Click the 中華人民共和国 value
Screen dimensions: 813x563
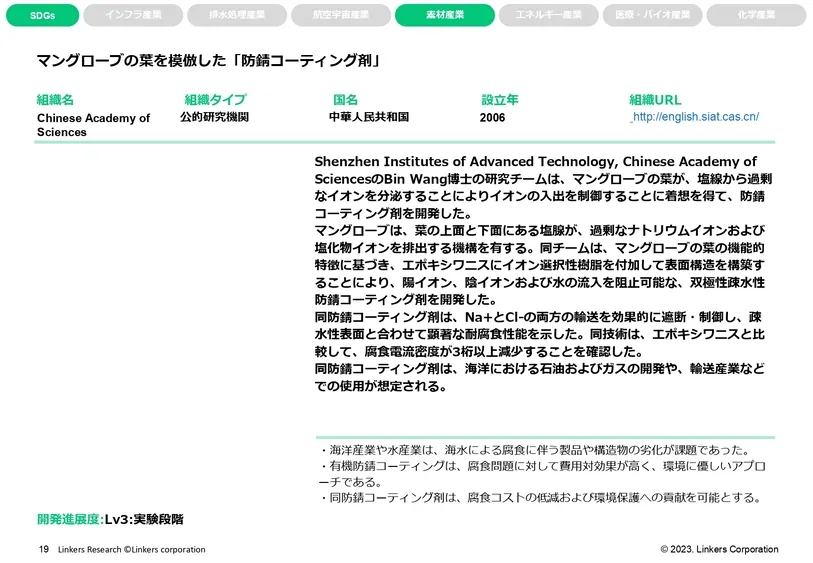369,117
